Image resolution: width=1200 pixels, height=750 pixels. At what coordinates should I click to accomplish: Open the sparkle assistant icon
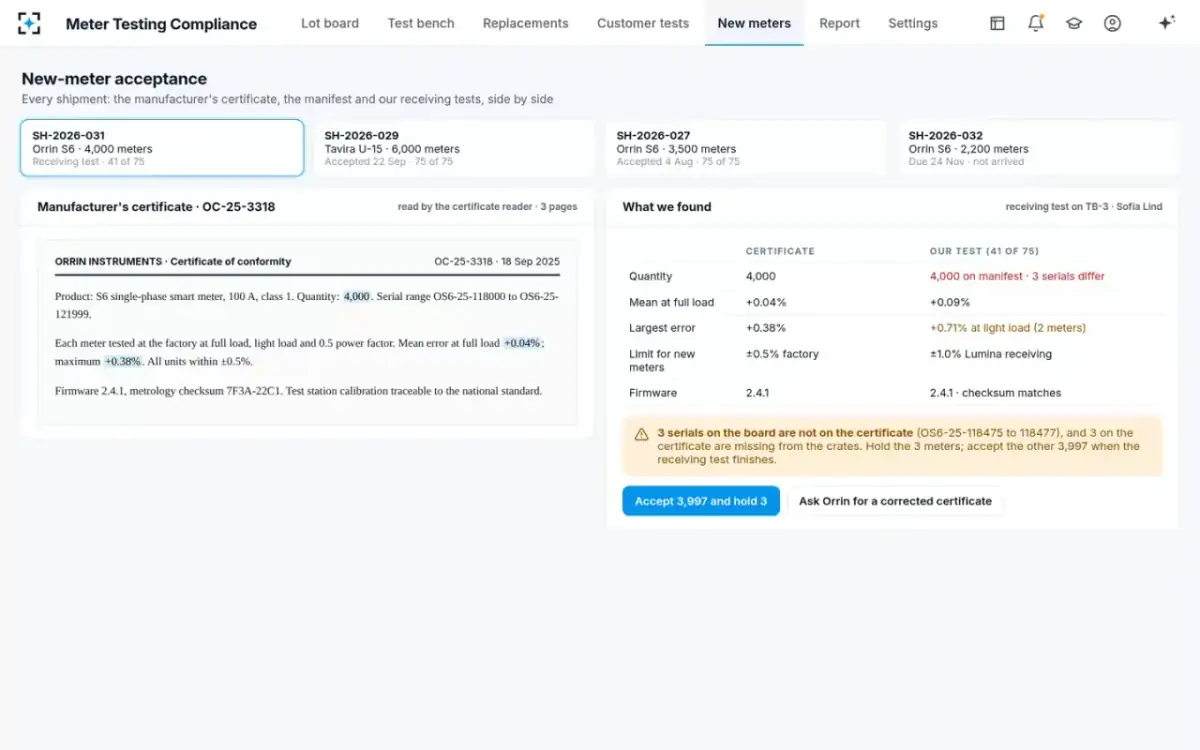(x=1166, y=23)
